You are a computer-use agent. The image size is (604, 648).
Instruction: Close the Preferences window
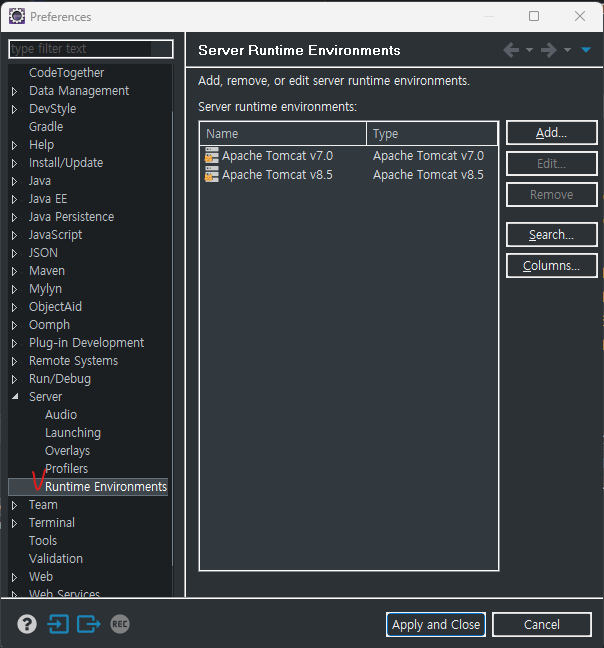click(x=580, y=16)
